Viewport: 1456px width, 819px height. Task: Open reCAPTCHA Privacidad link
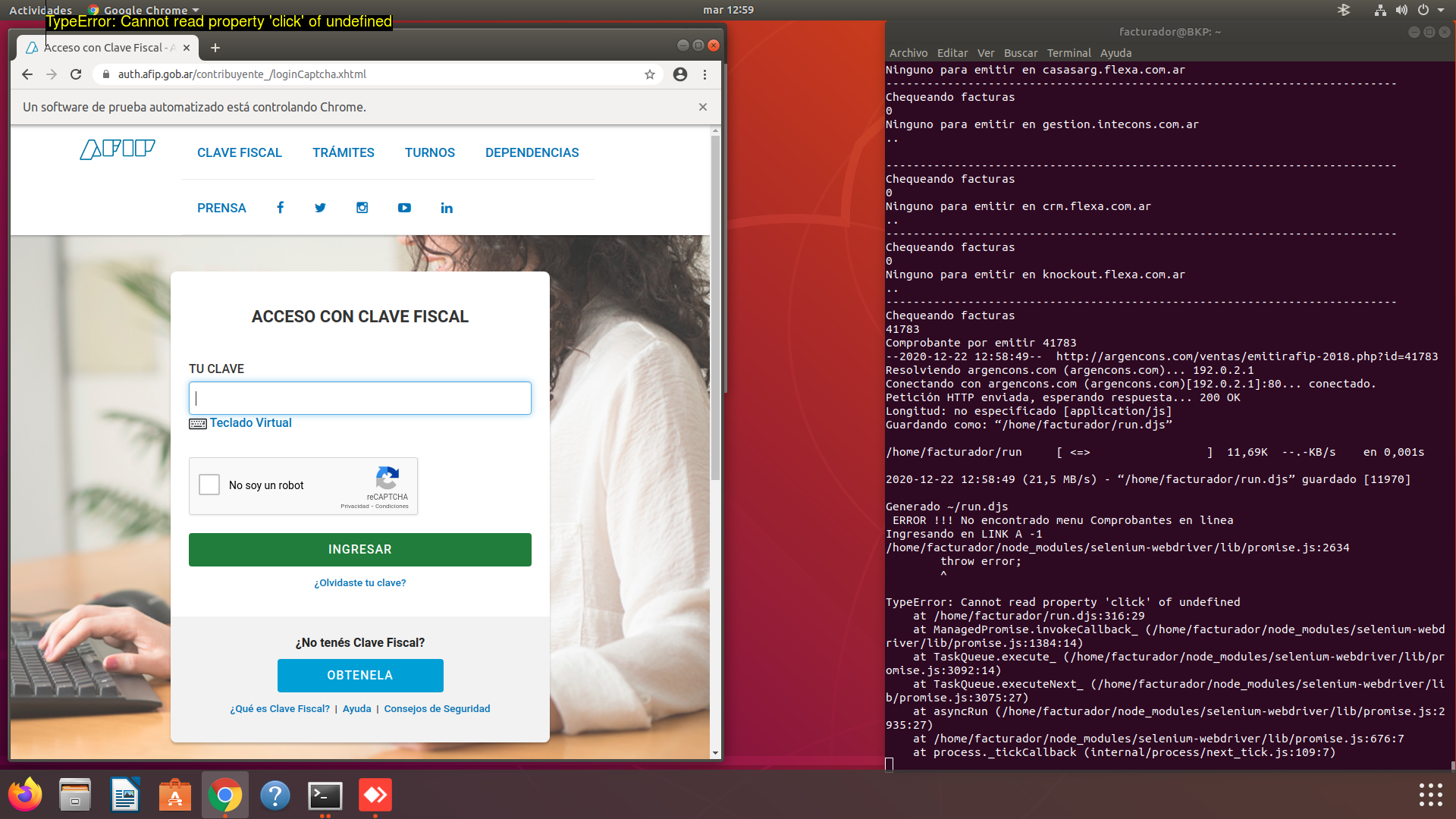click(x=355, y=507)
